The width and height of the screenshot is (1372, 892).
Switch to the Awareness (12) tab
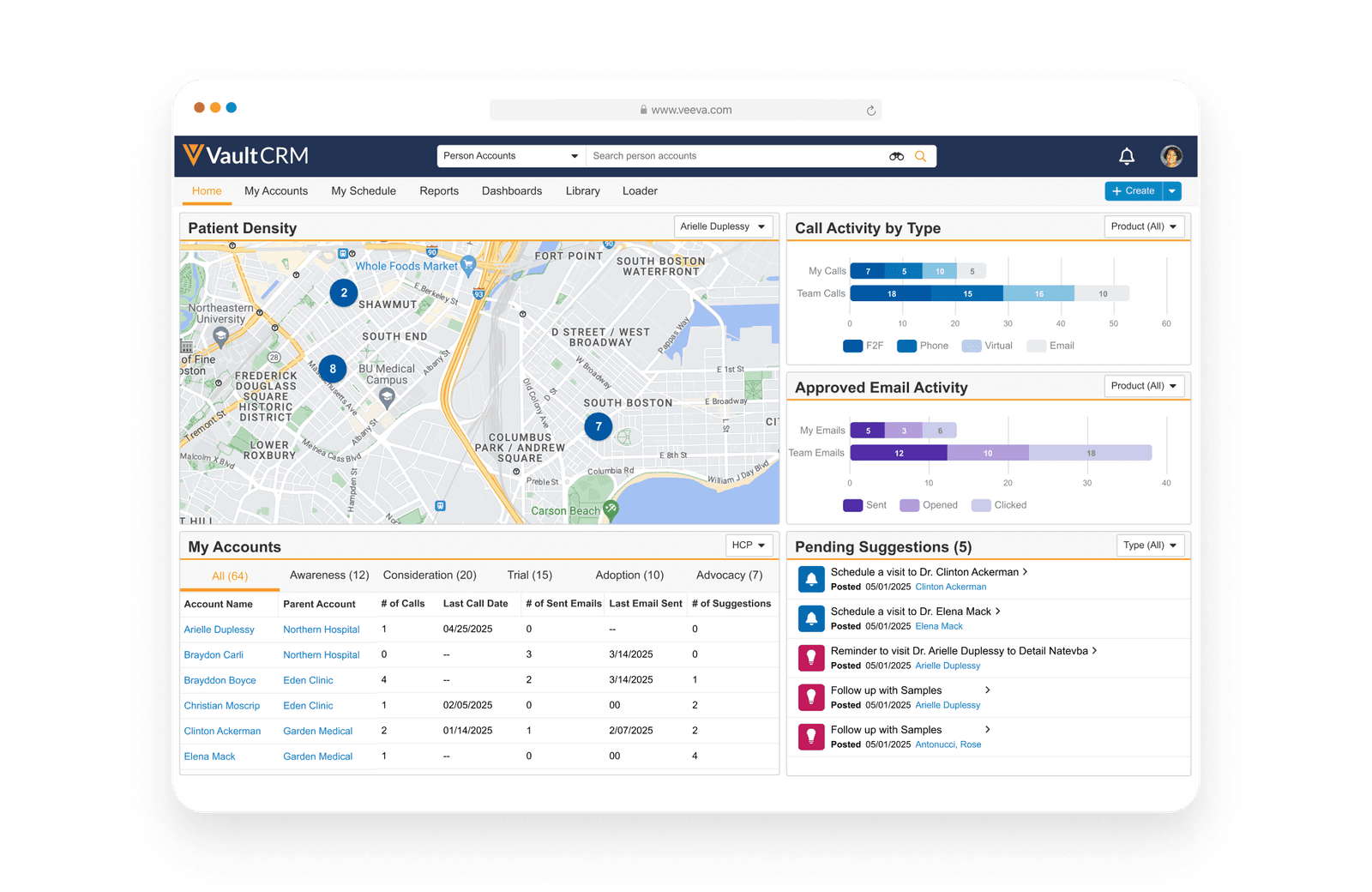329,576
